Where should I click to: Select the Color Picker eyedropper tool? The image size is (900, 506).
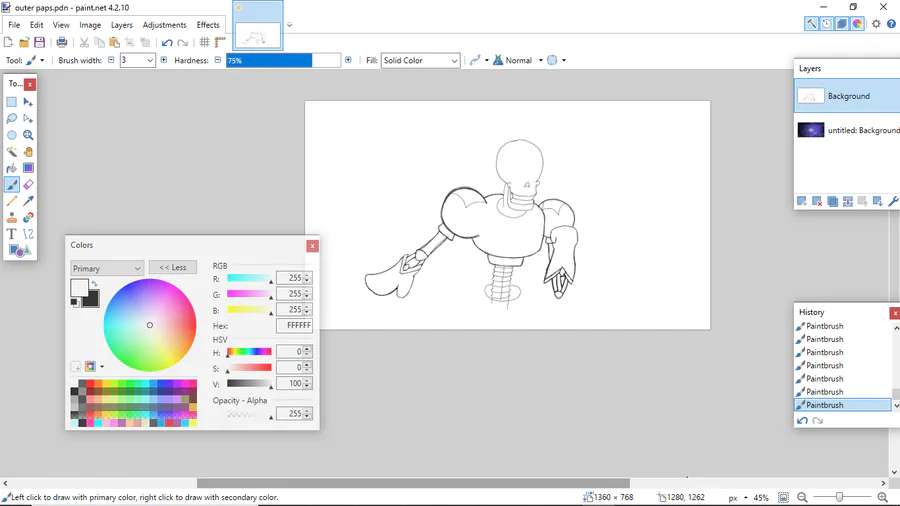click(x=28, y=201)
